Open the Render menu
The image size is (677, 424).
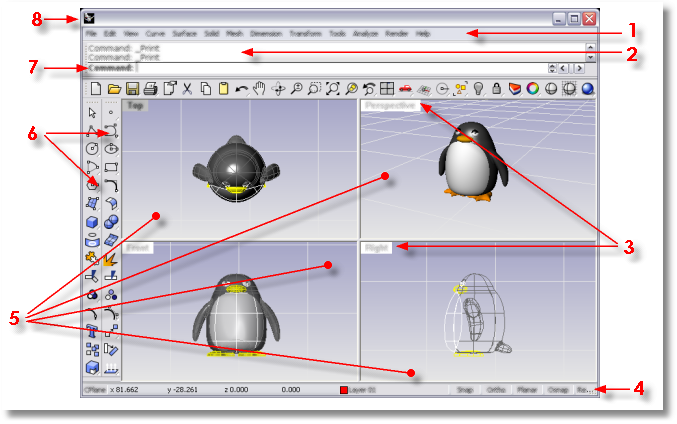(x=396, y=34)
